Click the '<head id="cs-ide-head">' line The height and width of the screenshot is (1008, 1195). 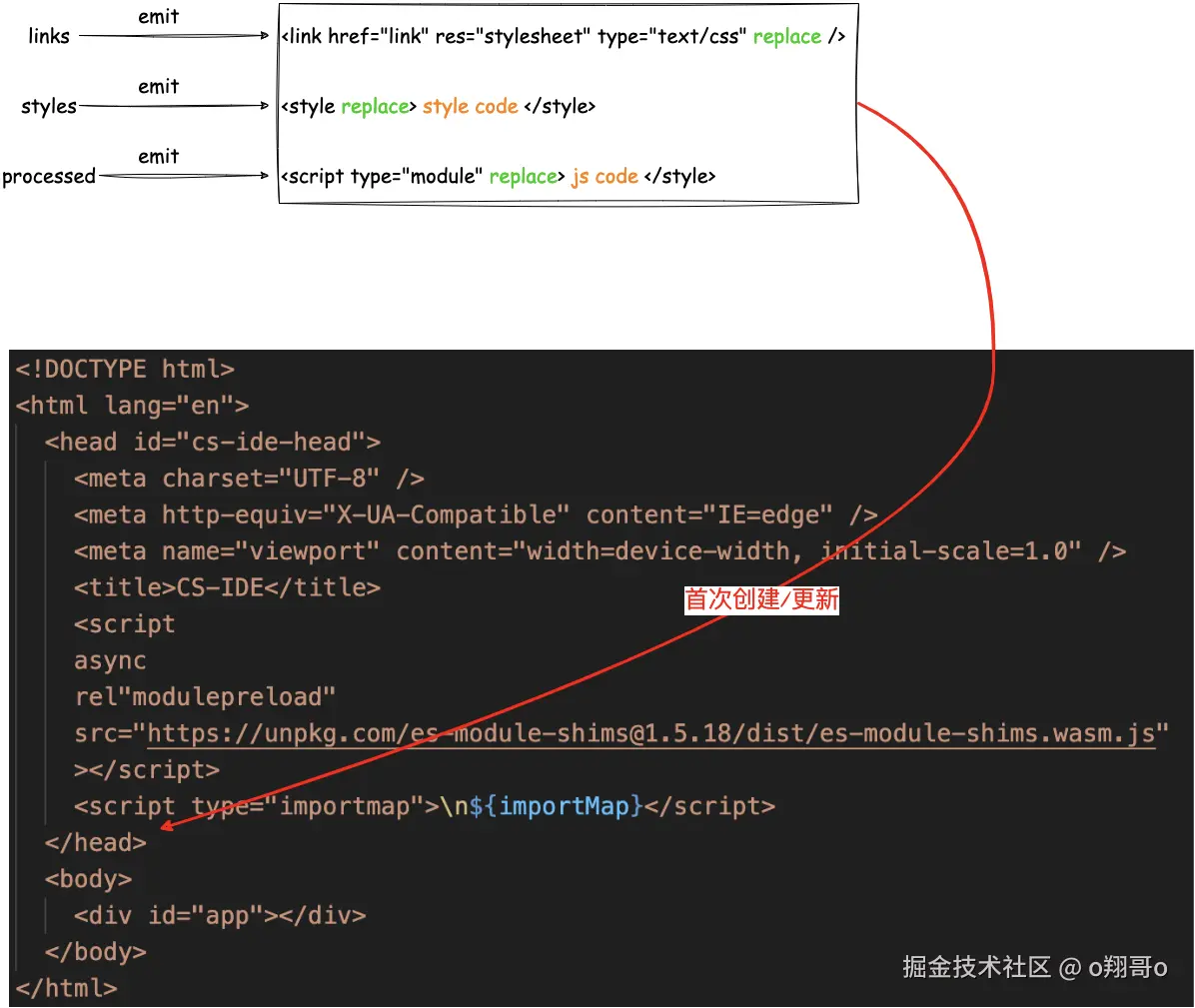pyautogui.click(x=213, y=442)
